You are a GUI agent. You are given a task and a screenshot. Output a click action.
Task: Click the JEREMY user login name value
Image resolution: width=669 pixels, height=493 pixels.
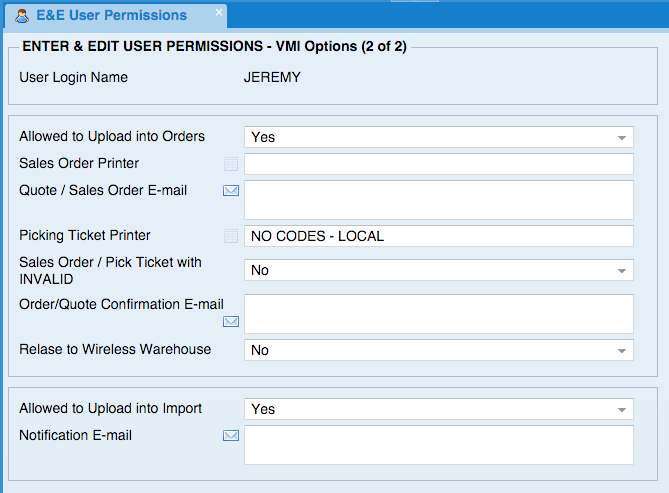272,77
